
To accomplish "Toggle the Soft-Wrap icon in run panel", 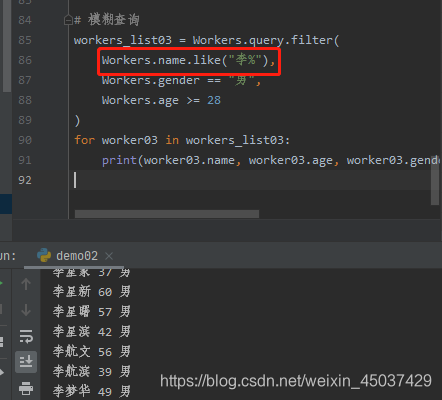I will click(x=26, y=336).
